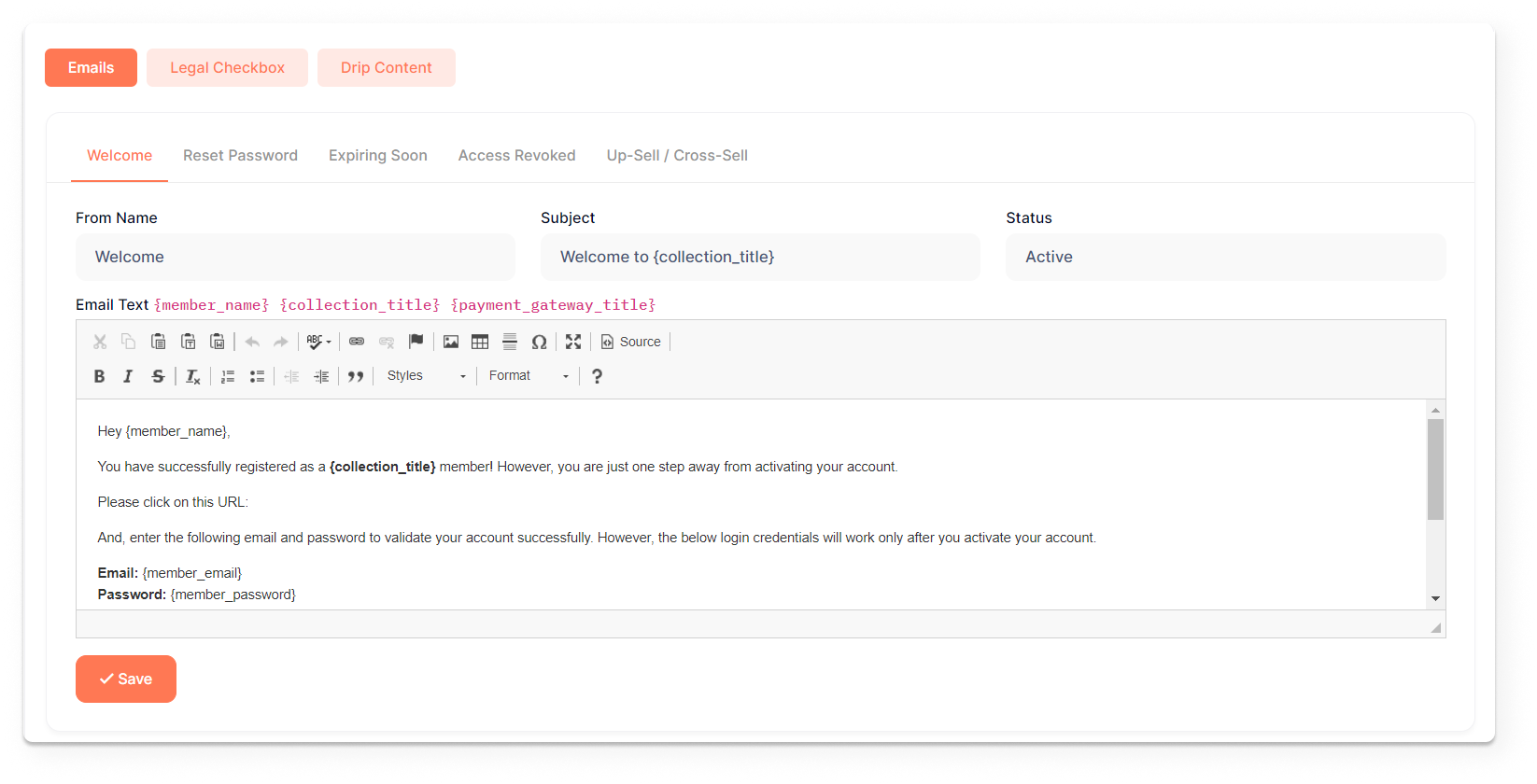
Task: Insert an image into the email
Action: tap(451, 342)
